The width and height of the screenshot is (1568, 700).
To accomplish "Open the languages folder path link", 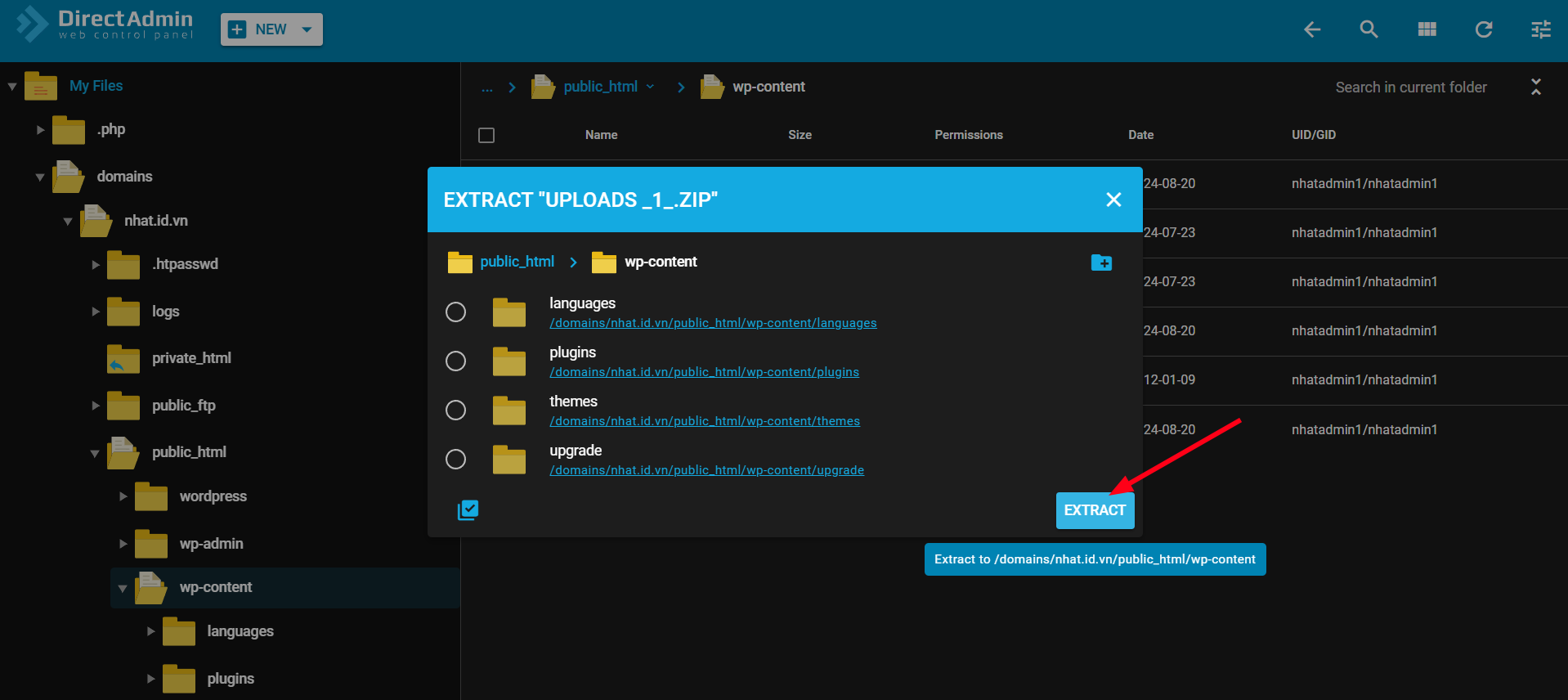I will (x=713, y=323).
